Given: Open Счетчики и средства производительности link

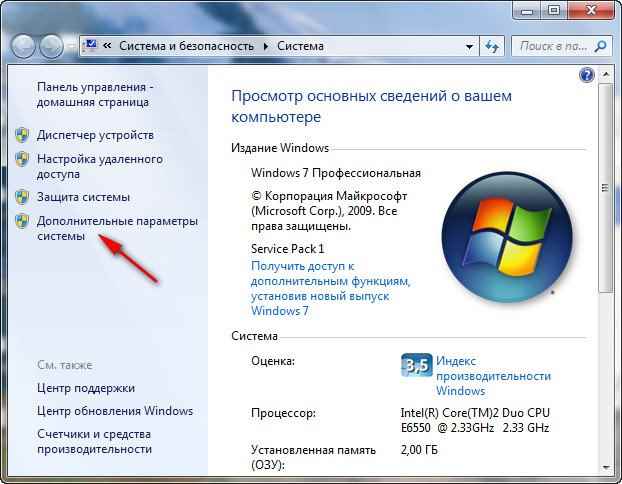Looking at the screenshot, I should pos(94,442).
